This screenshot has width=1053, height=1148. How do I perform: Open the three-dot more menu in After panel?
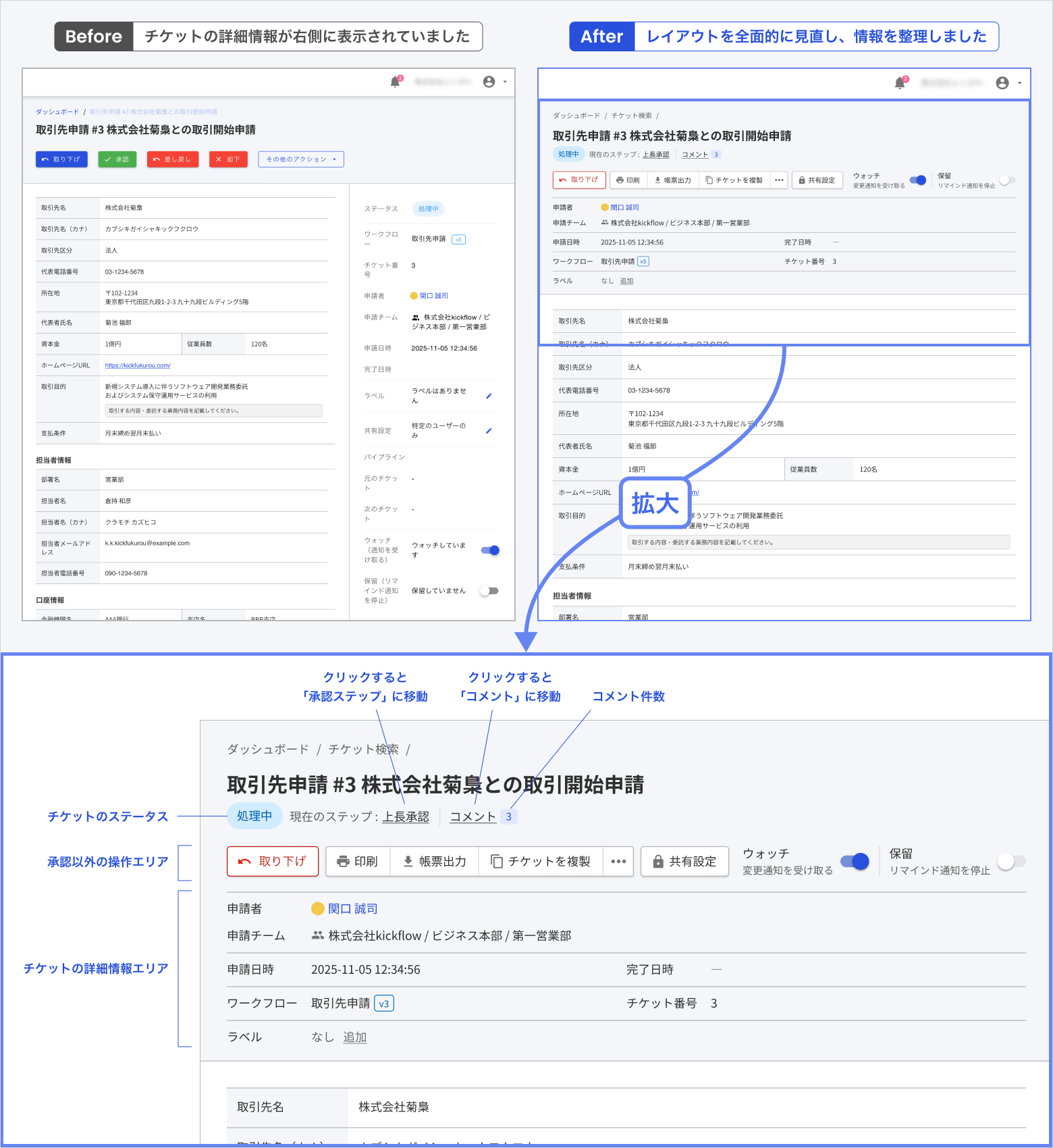pyautogui.click(x=779, y=180)
